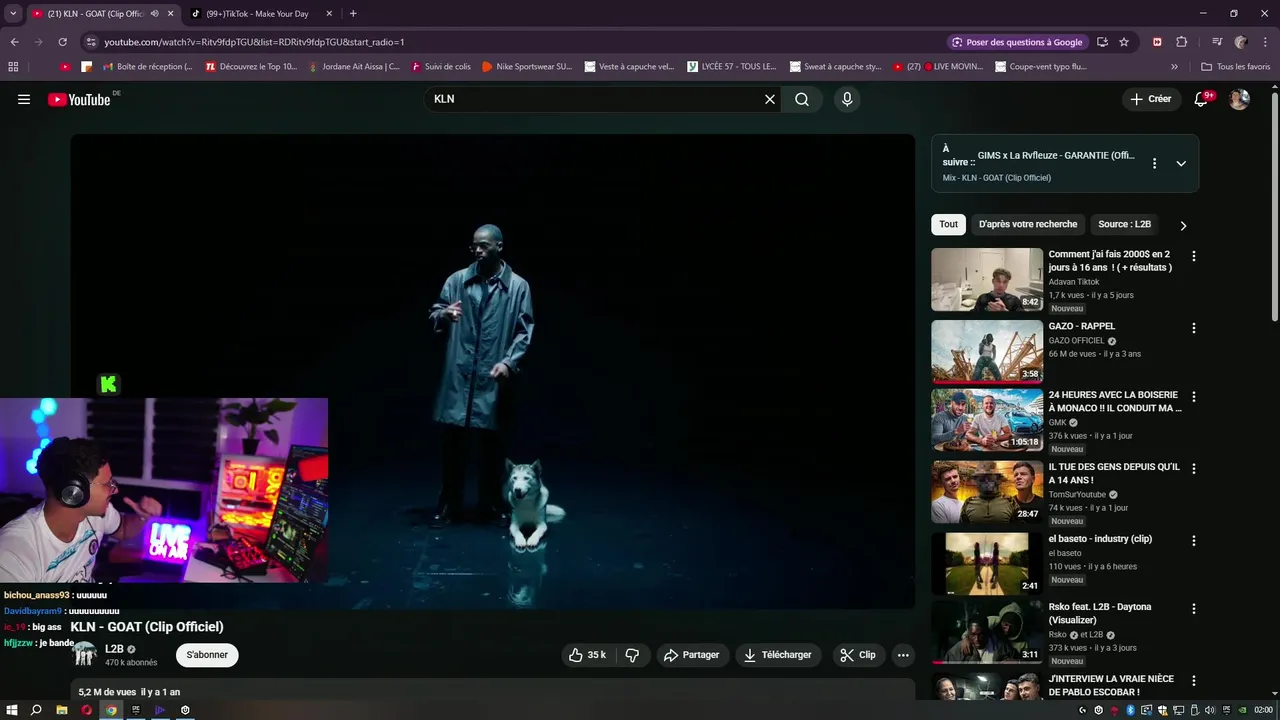
Task: Mute the tab via speaker icon
Action: point(154,14)
